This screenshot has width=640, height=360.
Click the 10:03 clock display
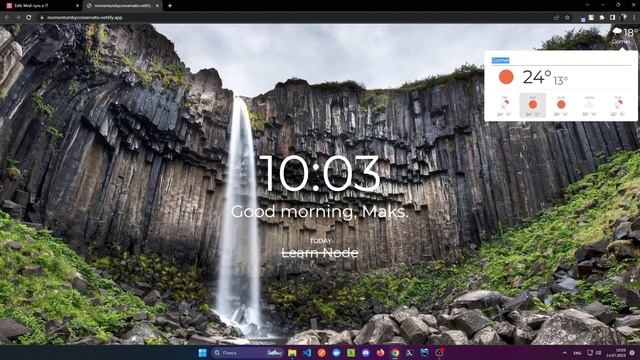(x=320, y=173)
